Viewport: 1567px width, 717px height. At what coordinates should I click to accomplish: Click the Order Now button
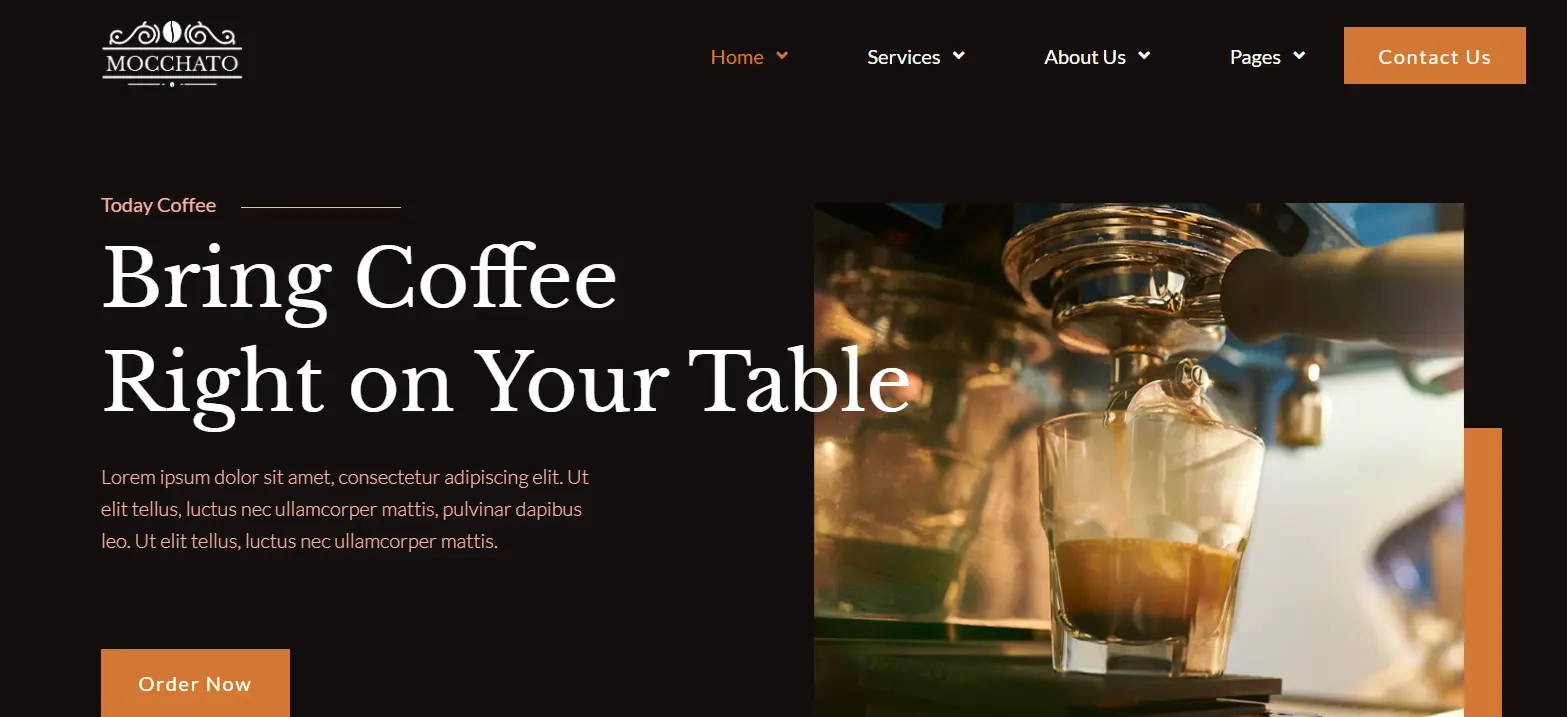pyautogui.click(x=195, y=683)
